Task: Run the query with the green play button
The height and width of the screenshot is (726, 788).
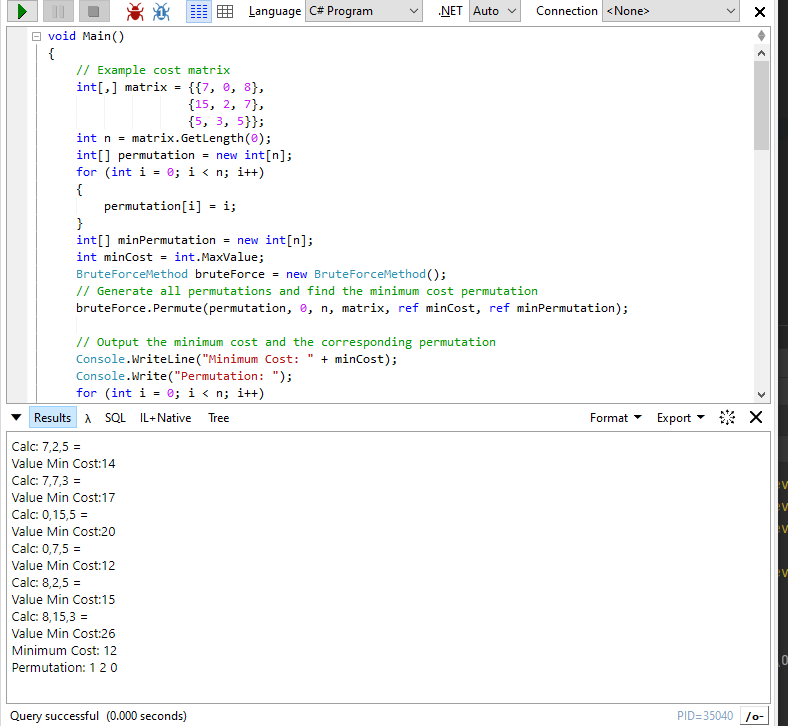Action: pos(22,11)
